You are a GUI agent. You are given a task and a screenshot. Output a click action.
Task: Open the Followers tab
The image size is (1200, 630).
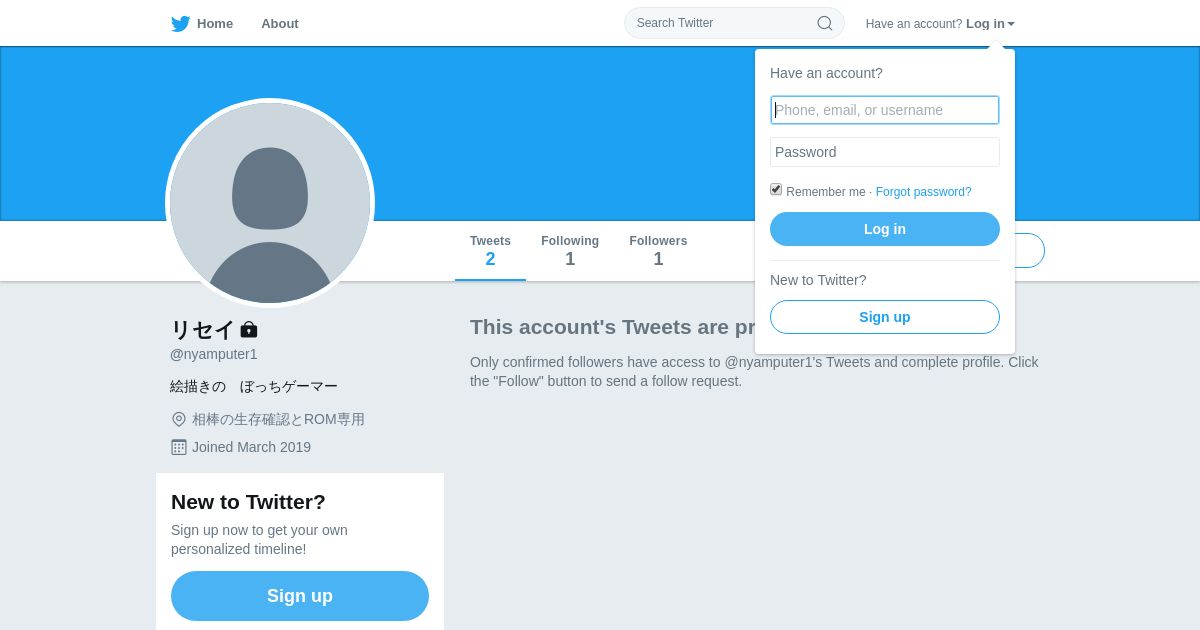click(x=658, y=251)
